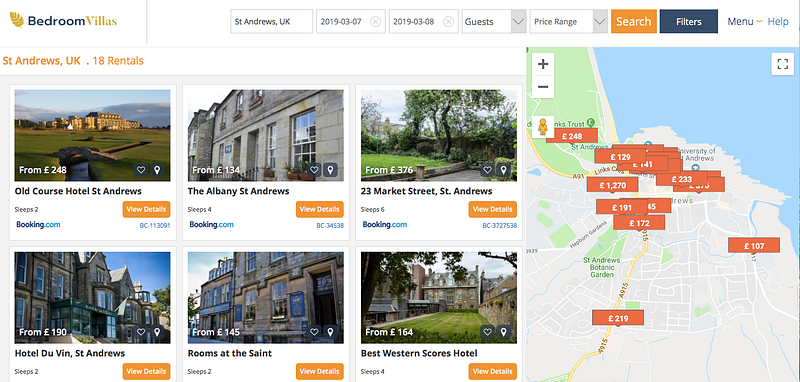Open the Help link
The image size is (800, 382).
[778, 21]
